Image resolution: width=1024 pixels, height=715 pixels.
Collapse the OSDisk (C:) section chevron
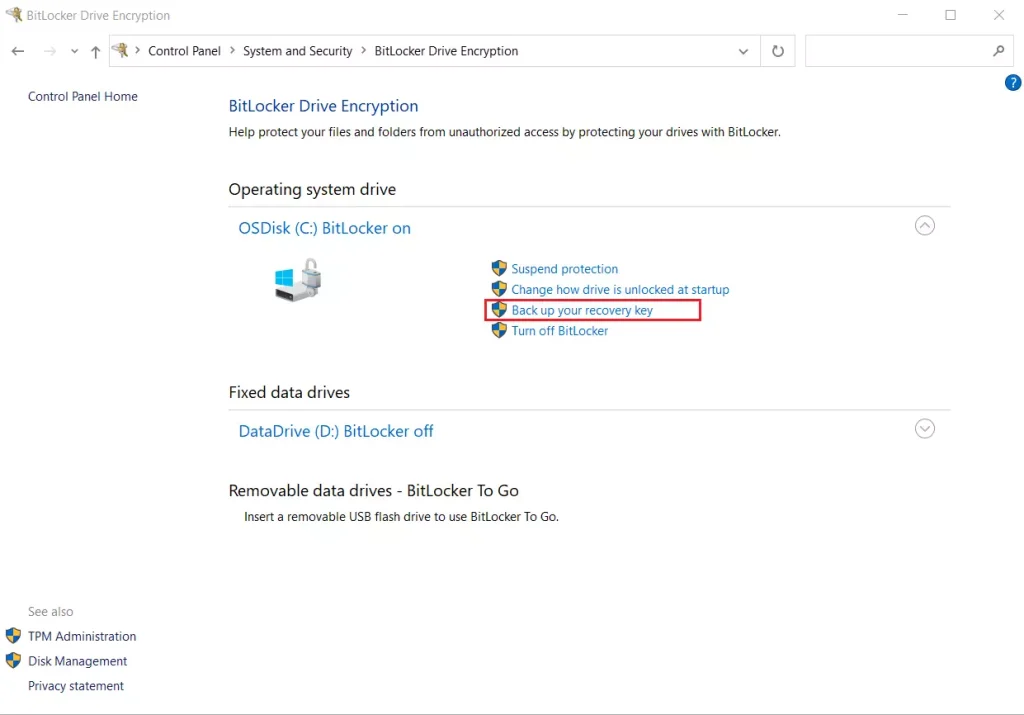[x=925, y=225]
